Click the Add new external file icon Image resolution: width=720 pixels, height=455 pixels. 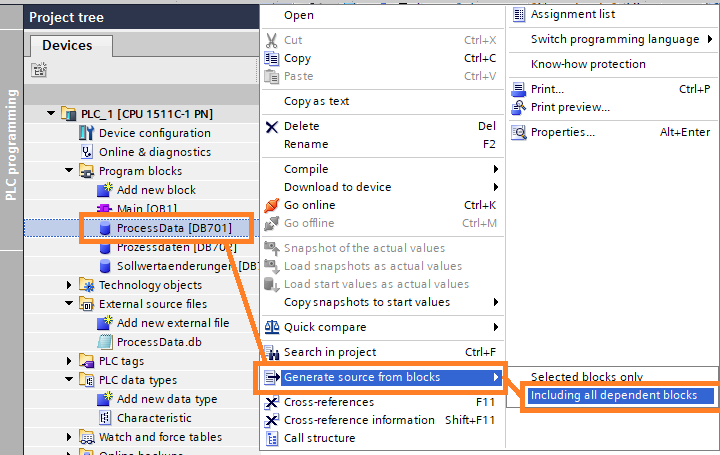coord(105,323)
